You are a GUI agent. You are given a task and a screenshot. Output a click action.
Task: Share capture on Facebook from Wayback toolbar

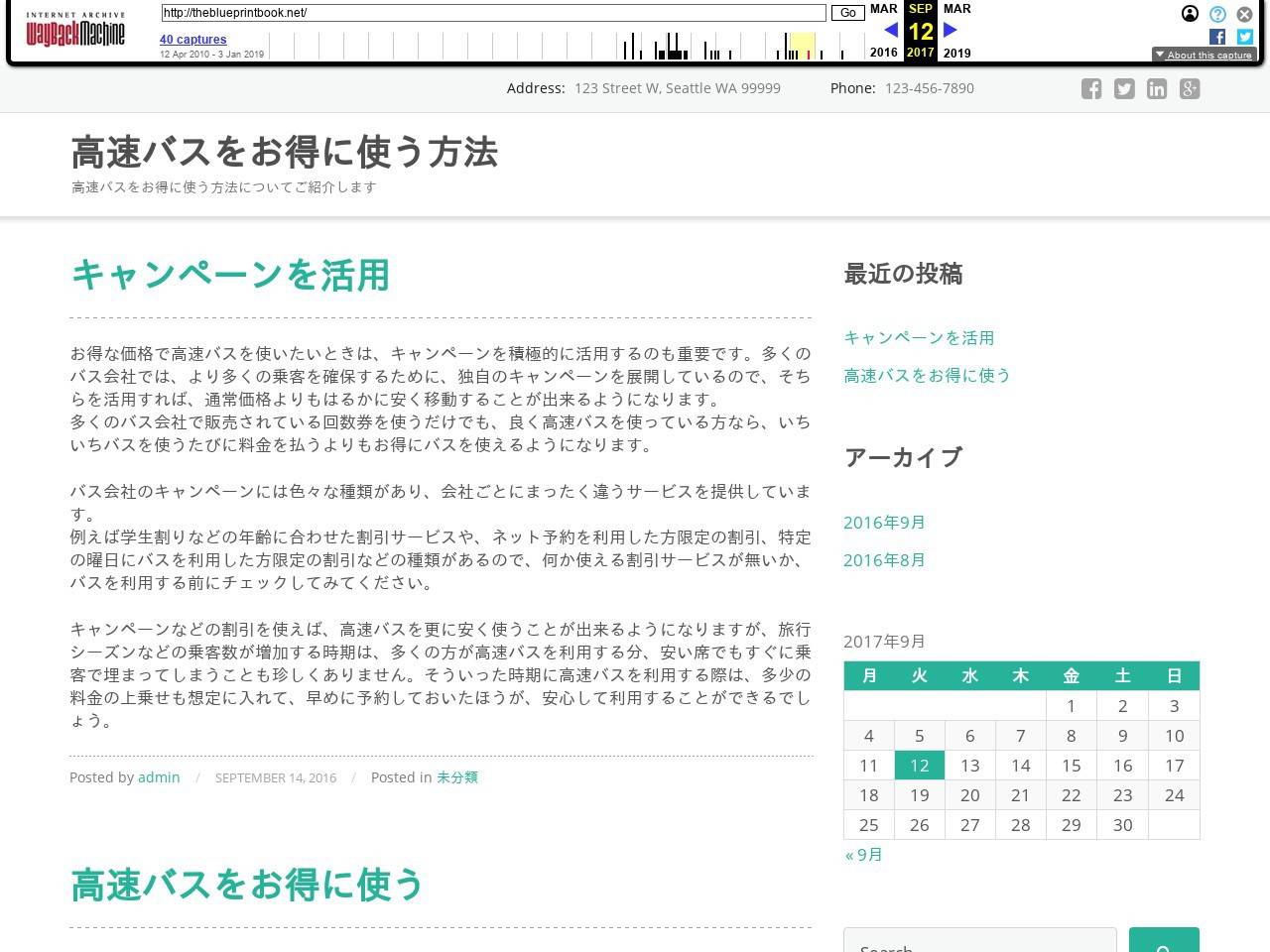point(1217,37)
